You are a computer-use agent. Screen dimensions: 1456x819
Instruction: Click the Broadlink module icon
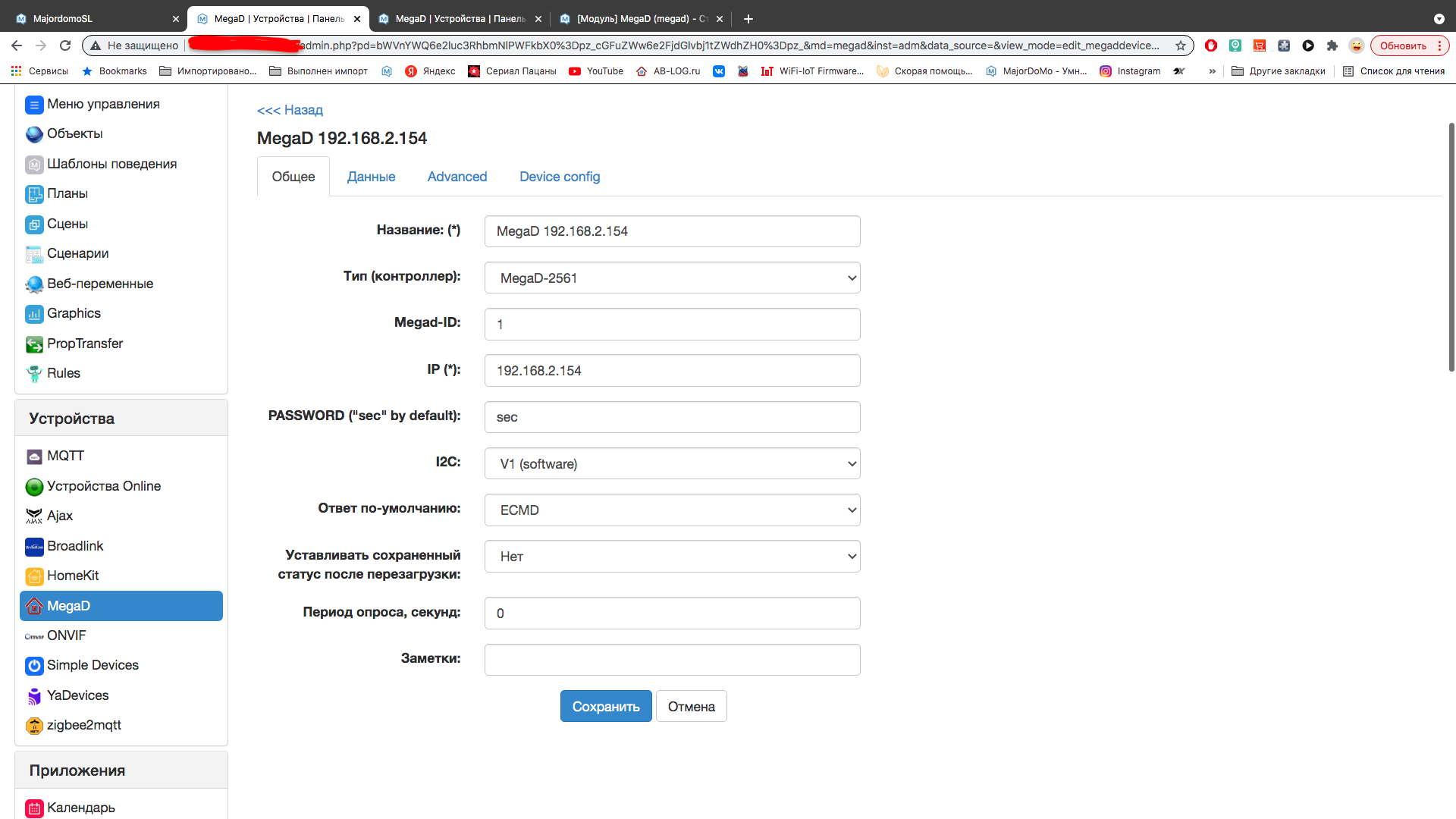[34, 546]
